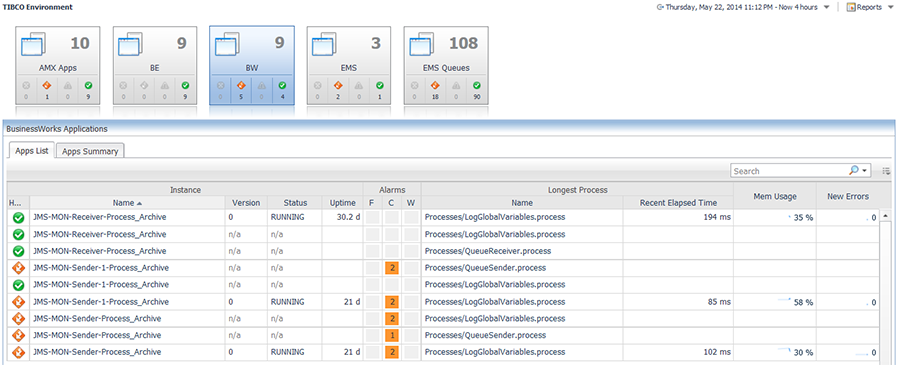Open the Reports menu
This screenshot has width=900, height=365.
[869, 7]
